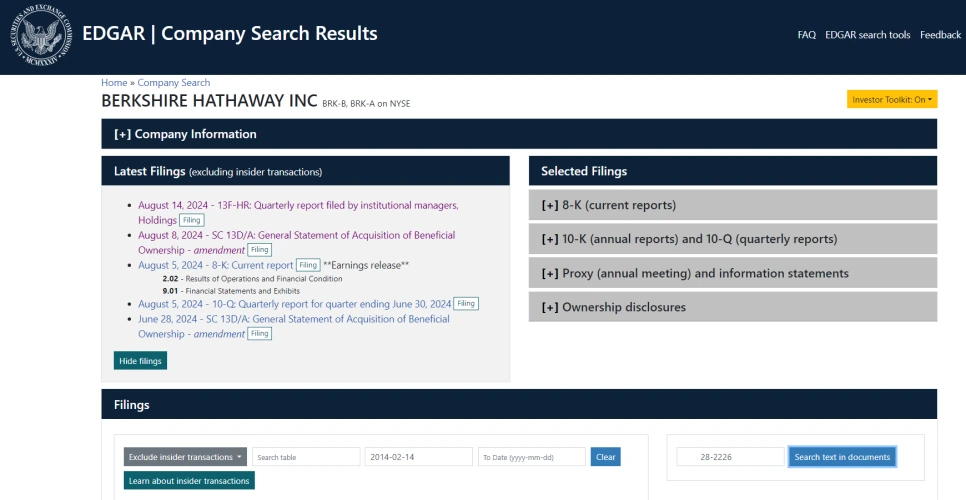Image resolution: width=966 pixels, height=500 pixels.
Task: Expand 8-K (current reports) section
Action: tap(733, 205)
